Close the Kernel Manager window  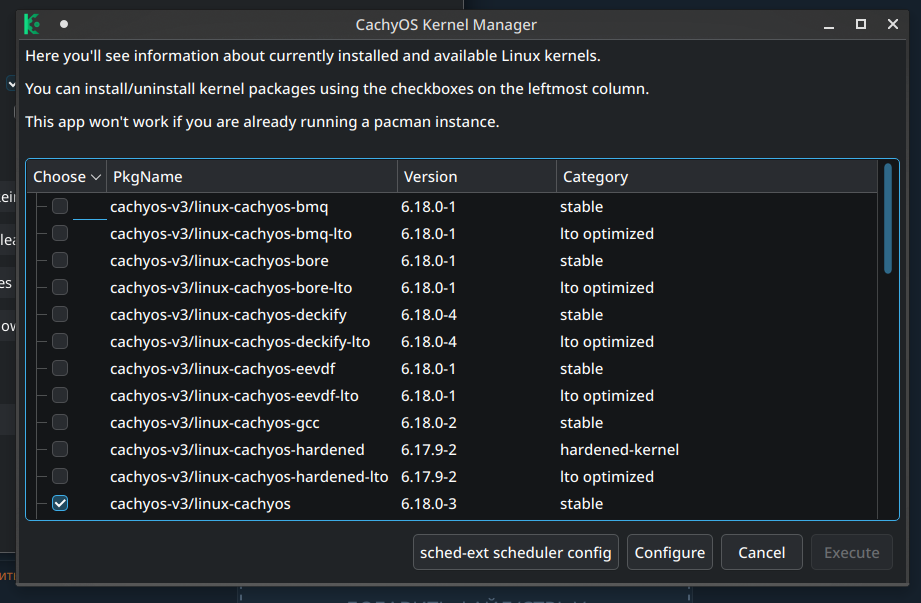(888, 24)
